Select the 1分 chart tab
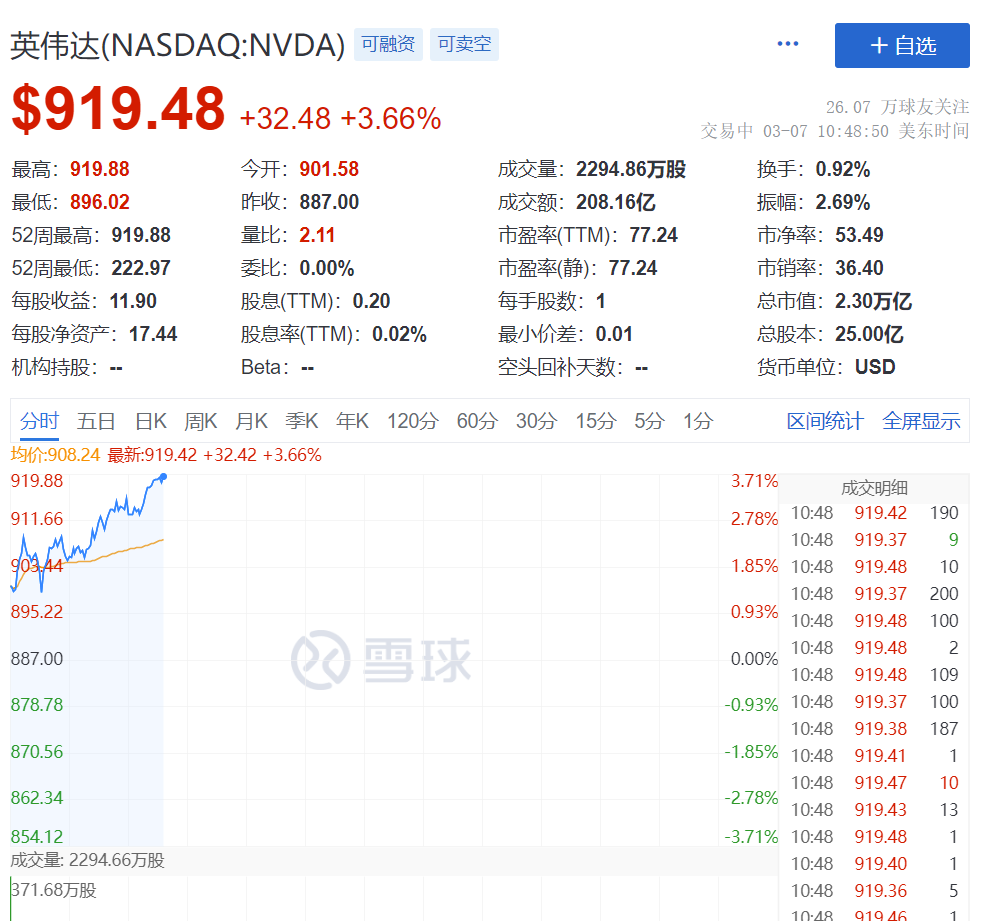 [698, 421]
